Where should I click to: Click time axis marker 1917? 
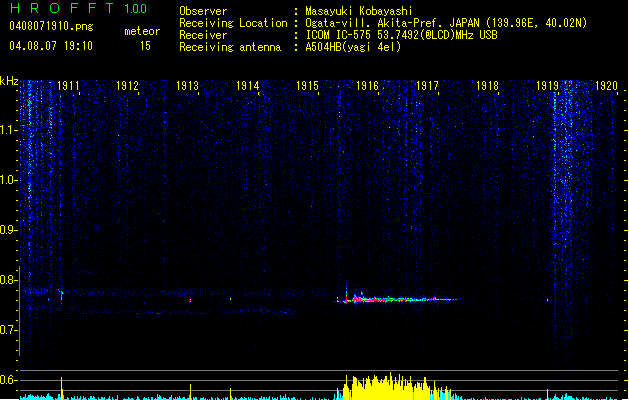coord(427,86)
